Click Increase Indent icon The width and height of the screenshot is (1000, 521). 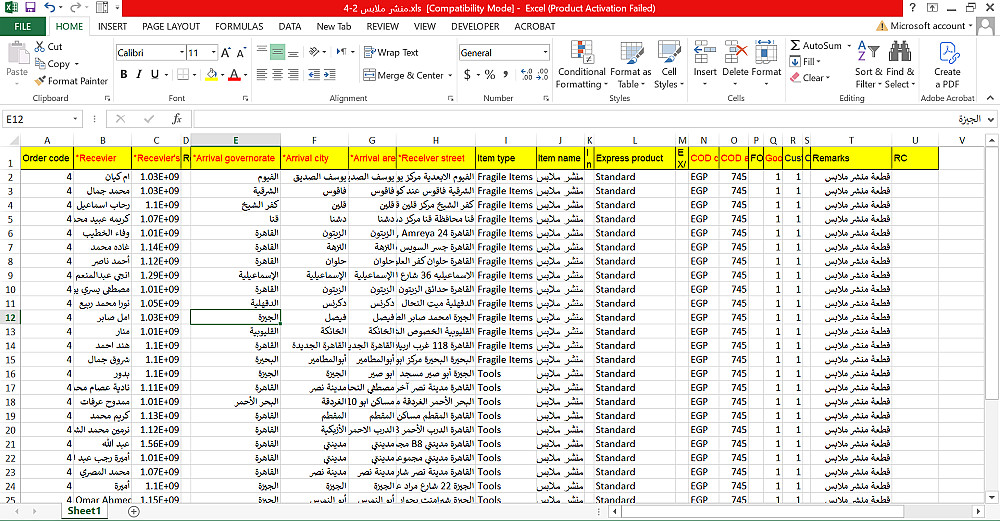coord(330,75)
